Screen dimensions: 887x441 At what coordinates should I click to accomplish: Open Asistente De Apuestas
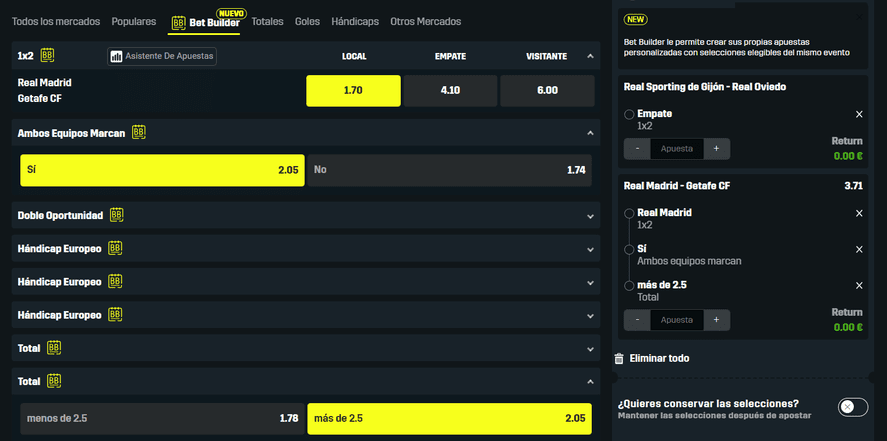point(162,57)
